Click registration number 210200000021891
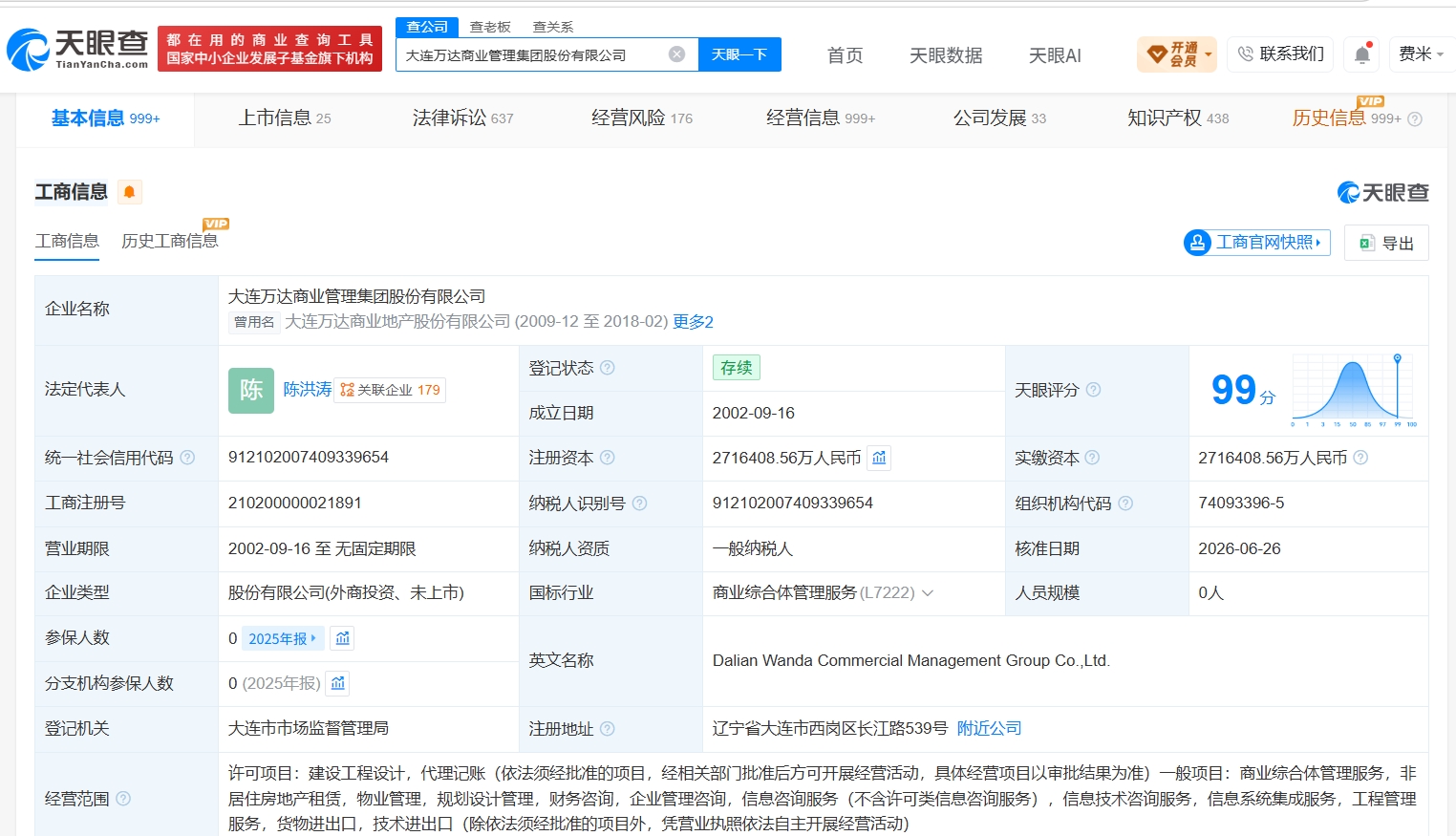The width and height of the screenshot is (1456, 836). 295,504
